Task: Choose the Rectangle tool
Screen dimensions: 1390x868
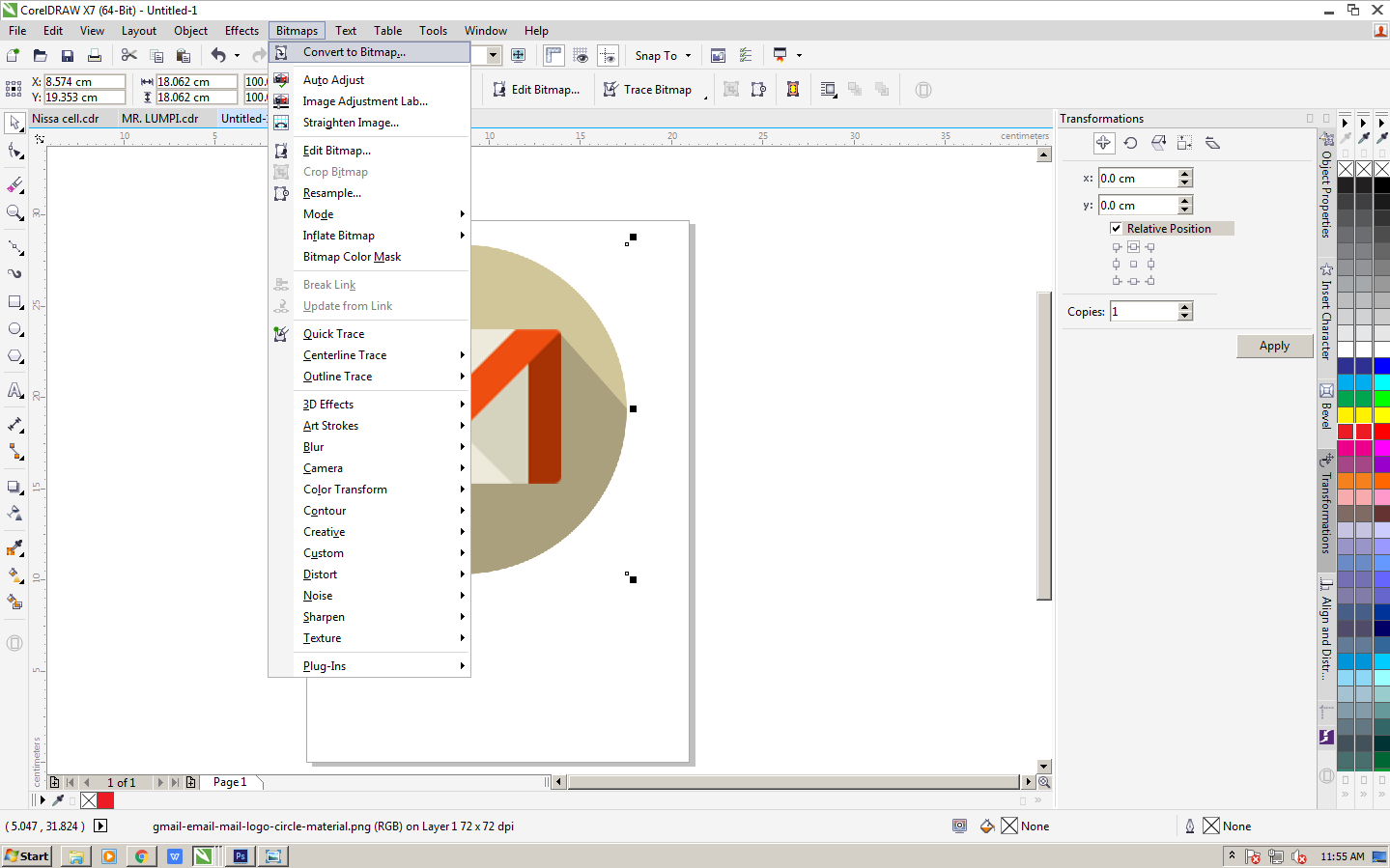Action: pyautogui.click(x=14, y=301)
